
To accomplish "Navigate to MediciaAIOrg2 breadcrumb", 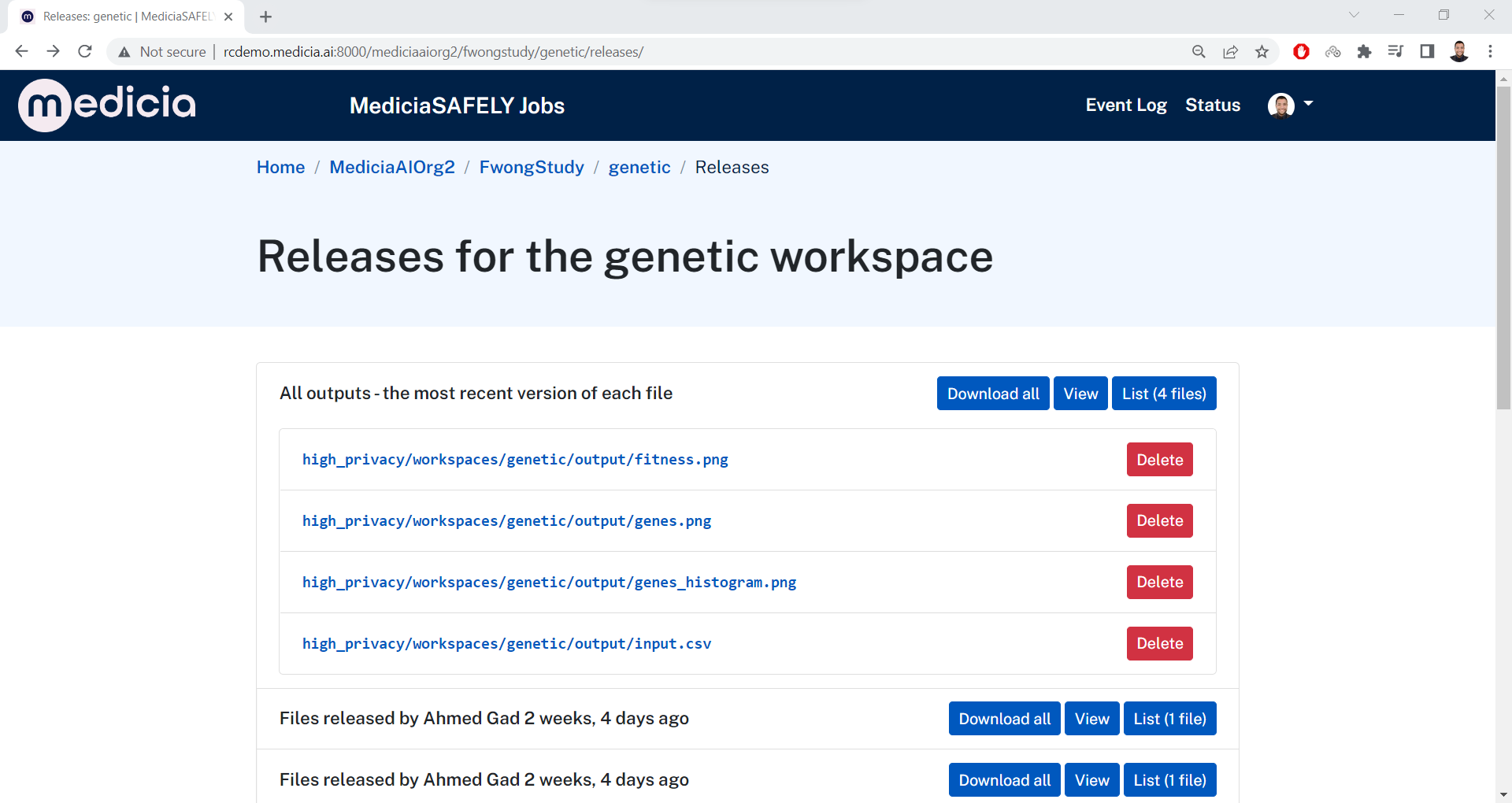I will point(392,167).
